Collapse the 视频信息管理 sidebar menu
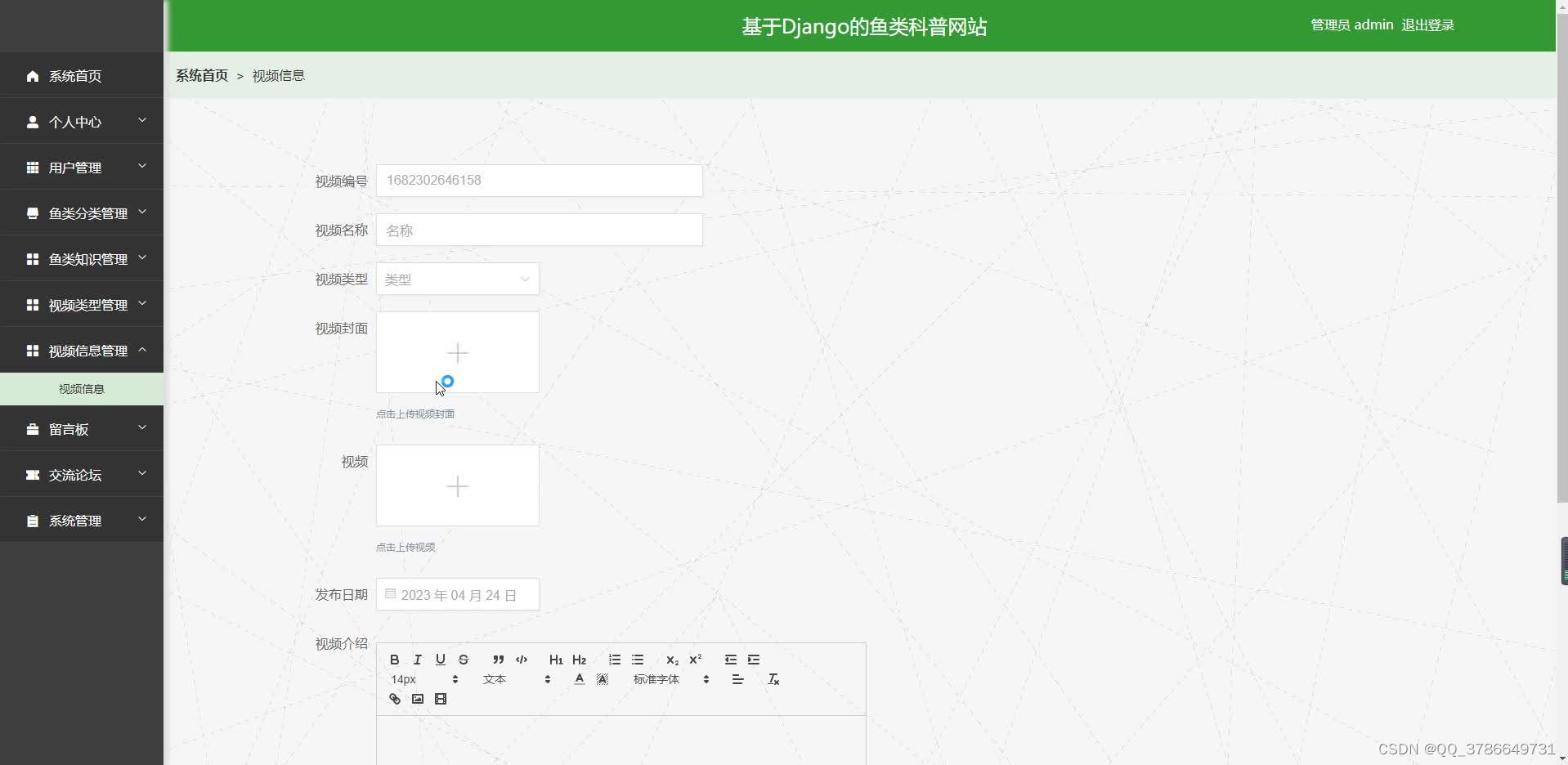The height and width of the screenshot is (765, 1568). [82, 351]
